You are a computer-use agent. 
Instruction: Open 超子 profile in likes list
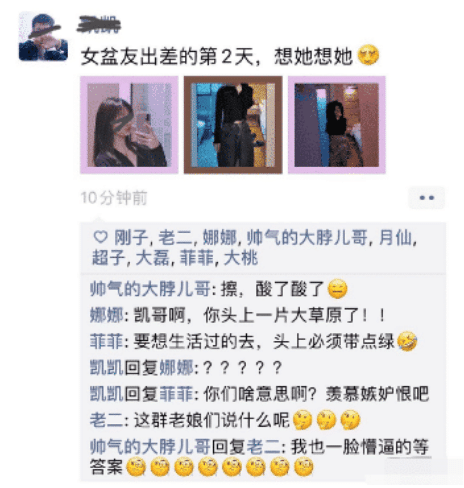pos(109,258)
